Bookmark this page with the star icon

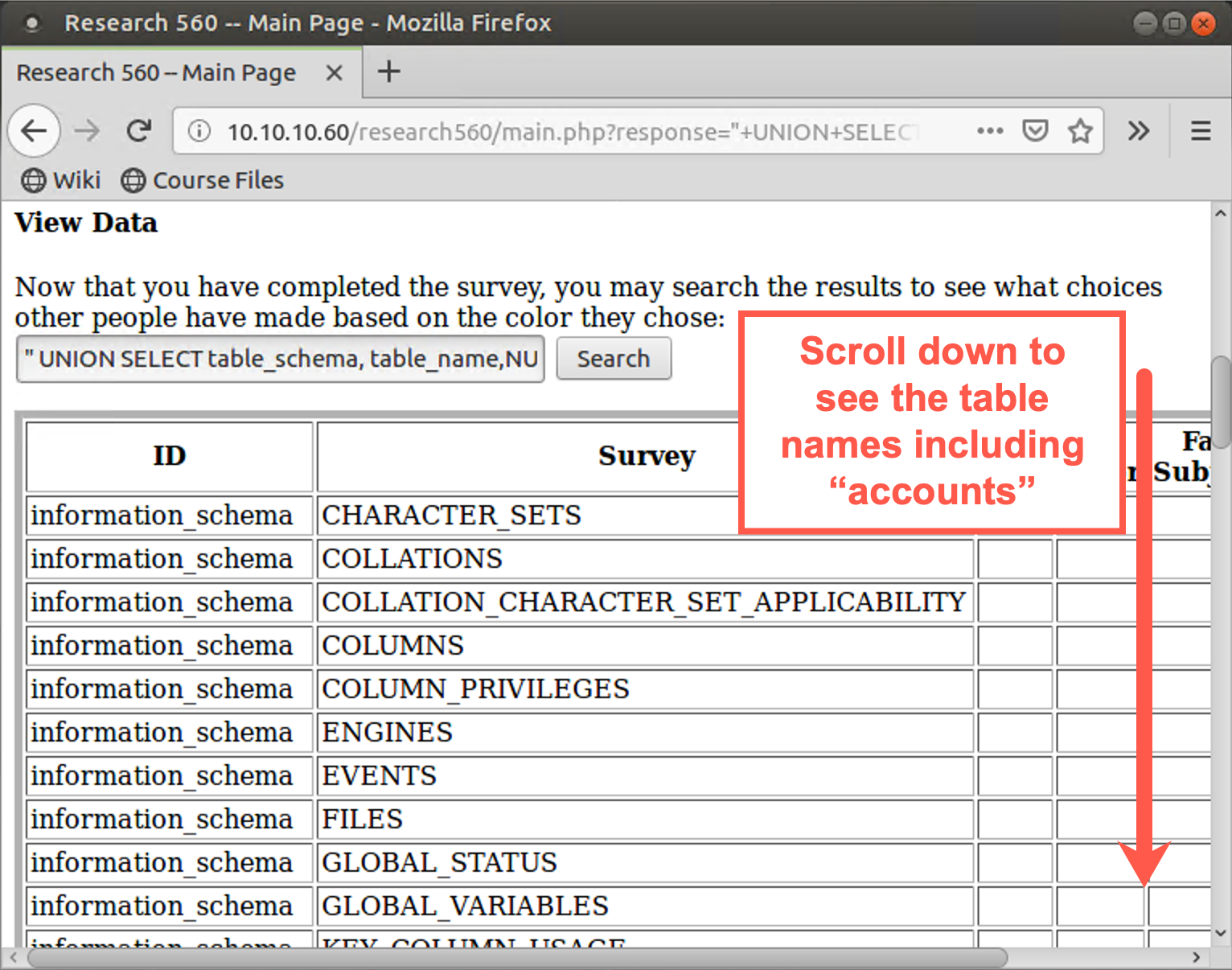1080,131
